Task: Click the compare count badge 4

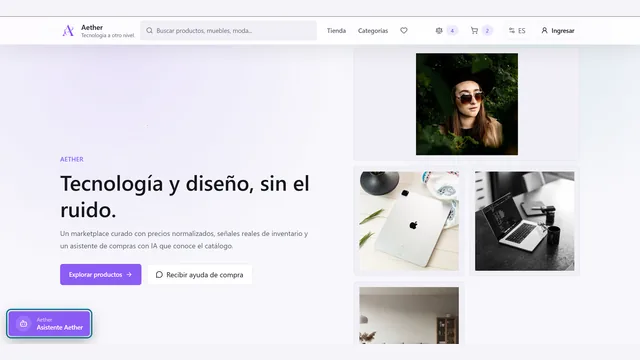Action: click(452, 31)
